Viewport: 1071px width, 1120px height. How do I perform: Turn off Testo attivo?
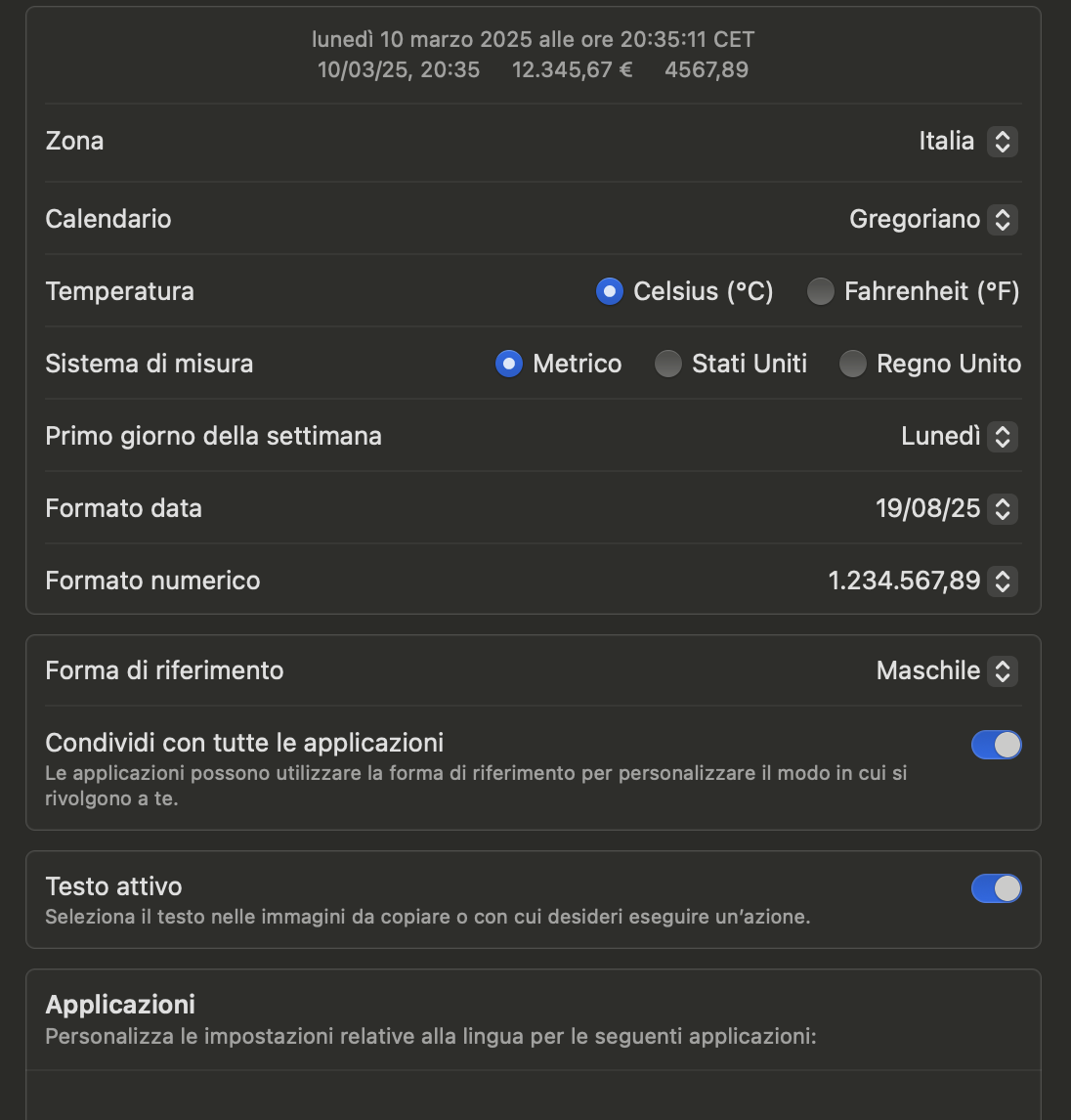996,887
